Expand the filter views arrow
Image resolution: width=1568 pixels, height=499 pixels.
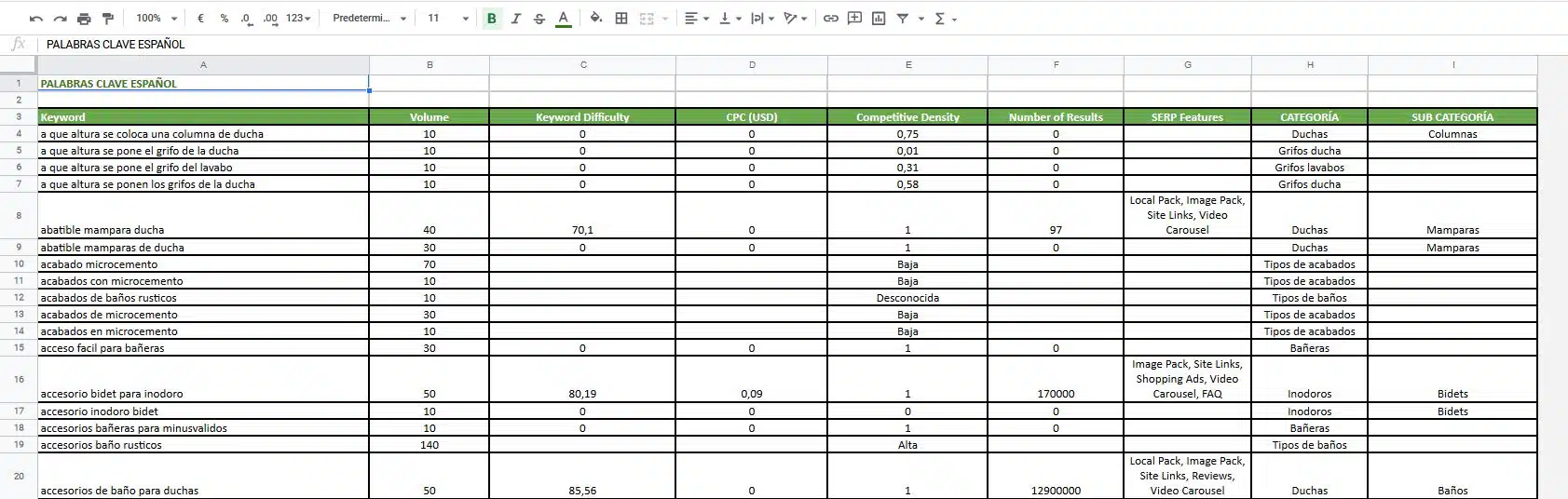pyautogui.click(x=921, y=19)
